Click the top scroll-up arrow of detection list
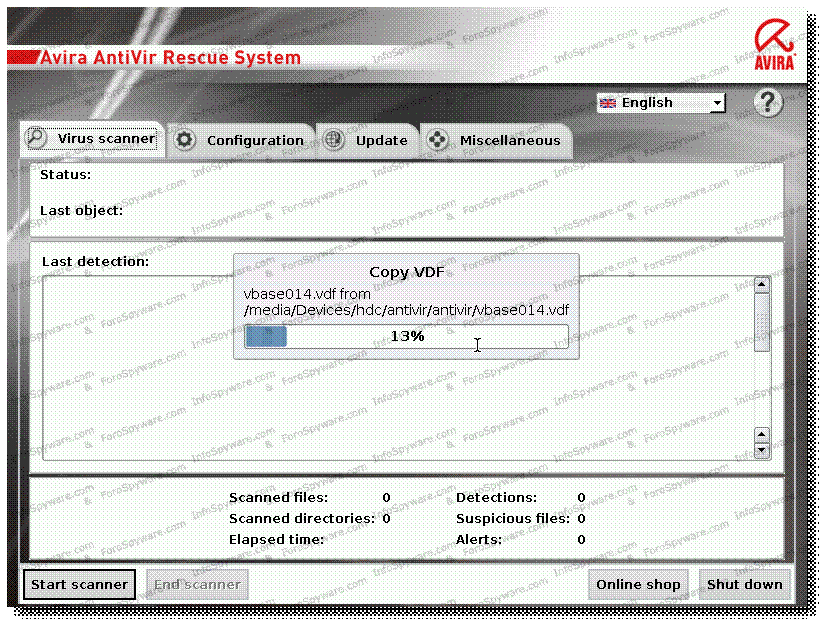This screenshot has height=630, width=830. (762, 285)
